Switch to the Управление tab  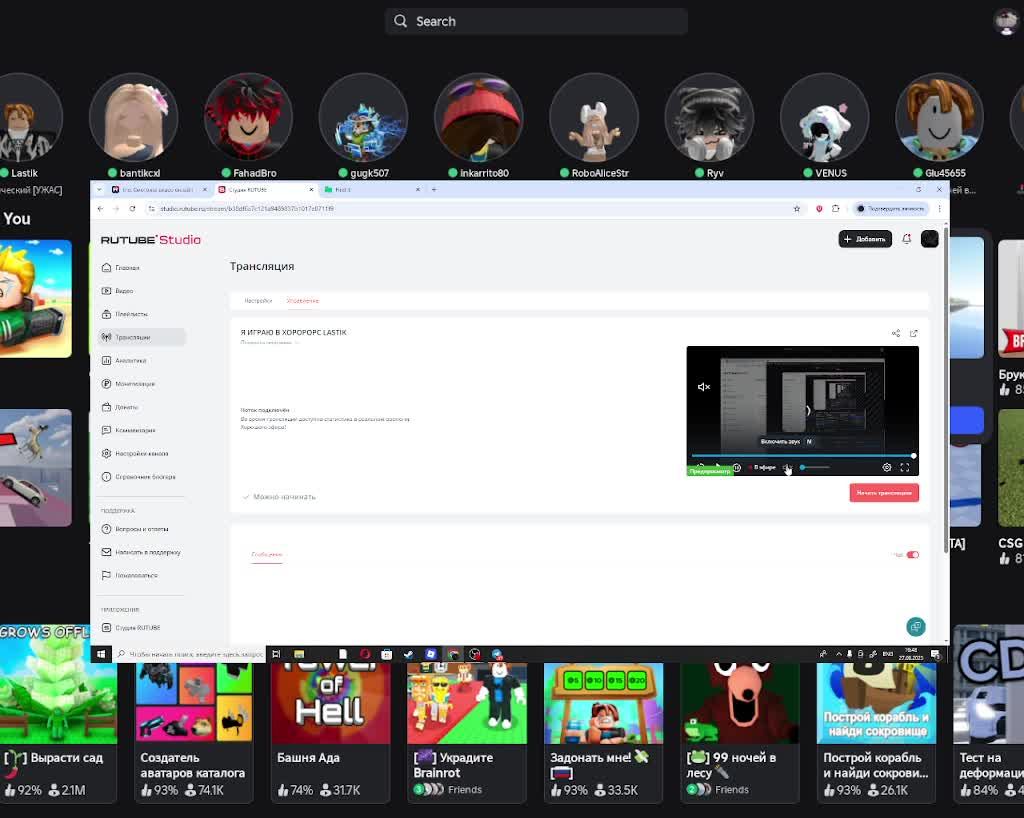click(x=302, y=301)
